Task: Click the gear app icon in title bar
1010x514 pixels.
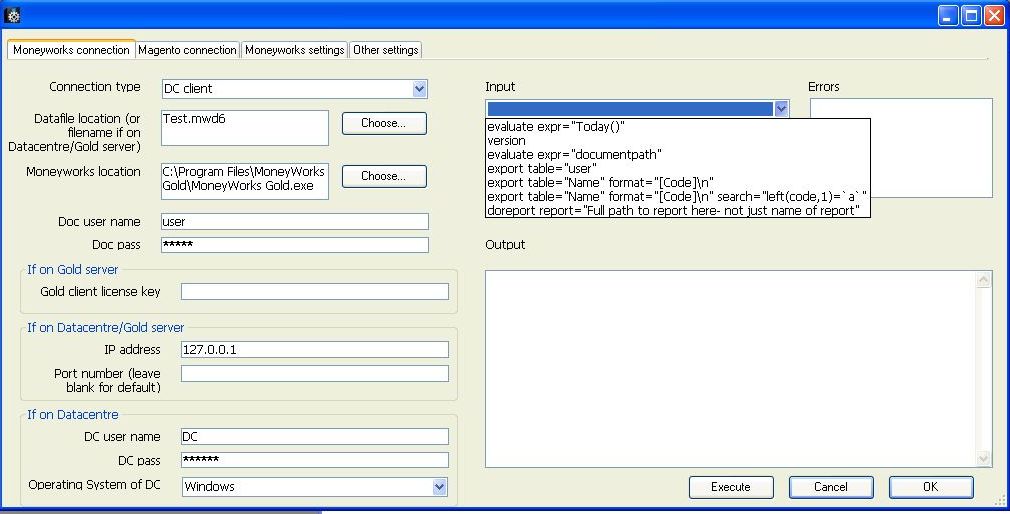Action: [12, 15]
